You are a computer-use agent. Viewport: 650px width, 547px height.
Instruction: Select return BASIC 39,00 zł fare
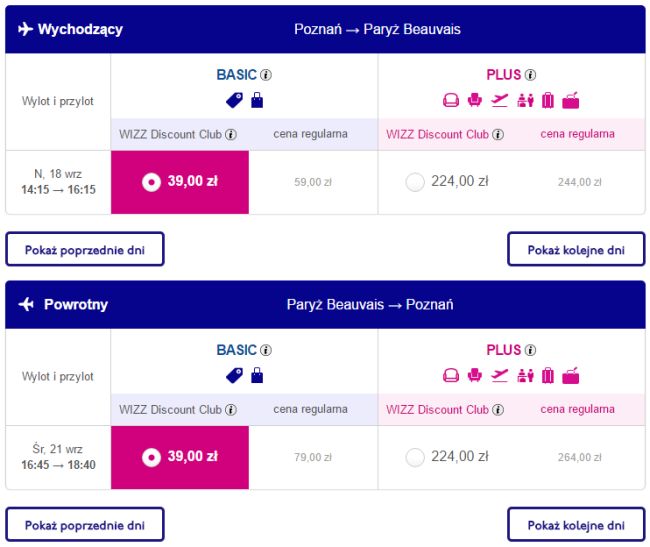[x=150, y=457]
